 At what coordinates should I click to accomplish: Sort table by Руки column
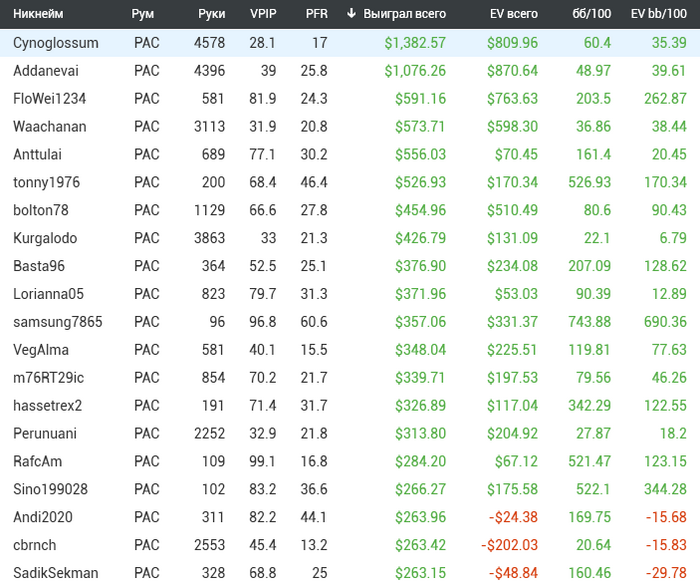211,14
